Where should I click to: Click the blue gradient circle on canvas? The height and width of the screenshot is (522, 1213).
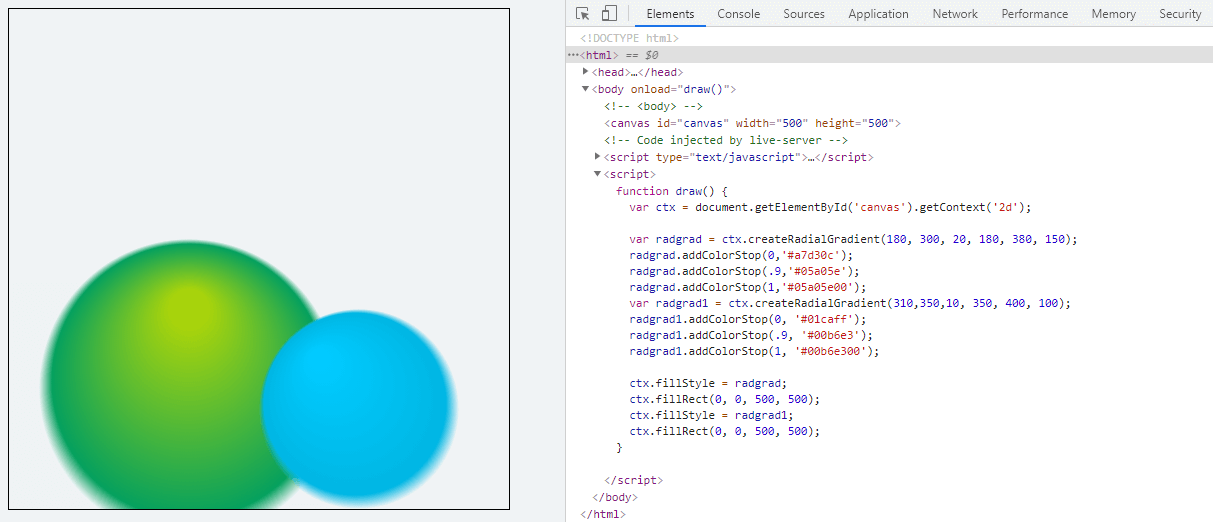tap(358, 407)
